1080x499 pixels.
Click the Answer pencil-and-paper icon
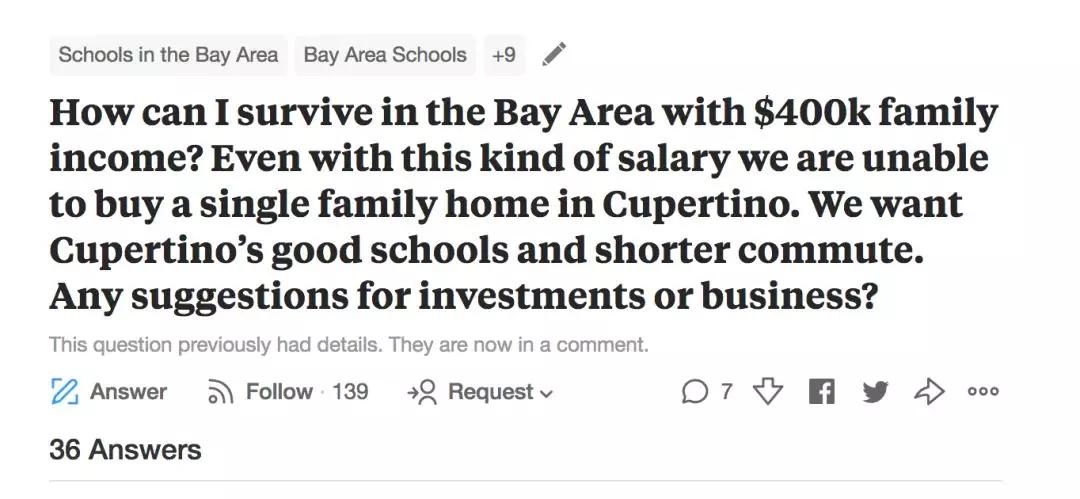click(x=64, y=392)
